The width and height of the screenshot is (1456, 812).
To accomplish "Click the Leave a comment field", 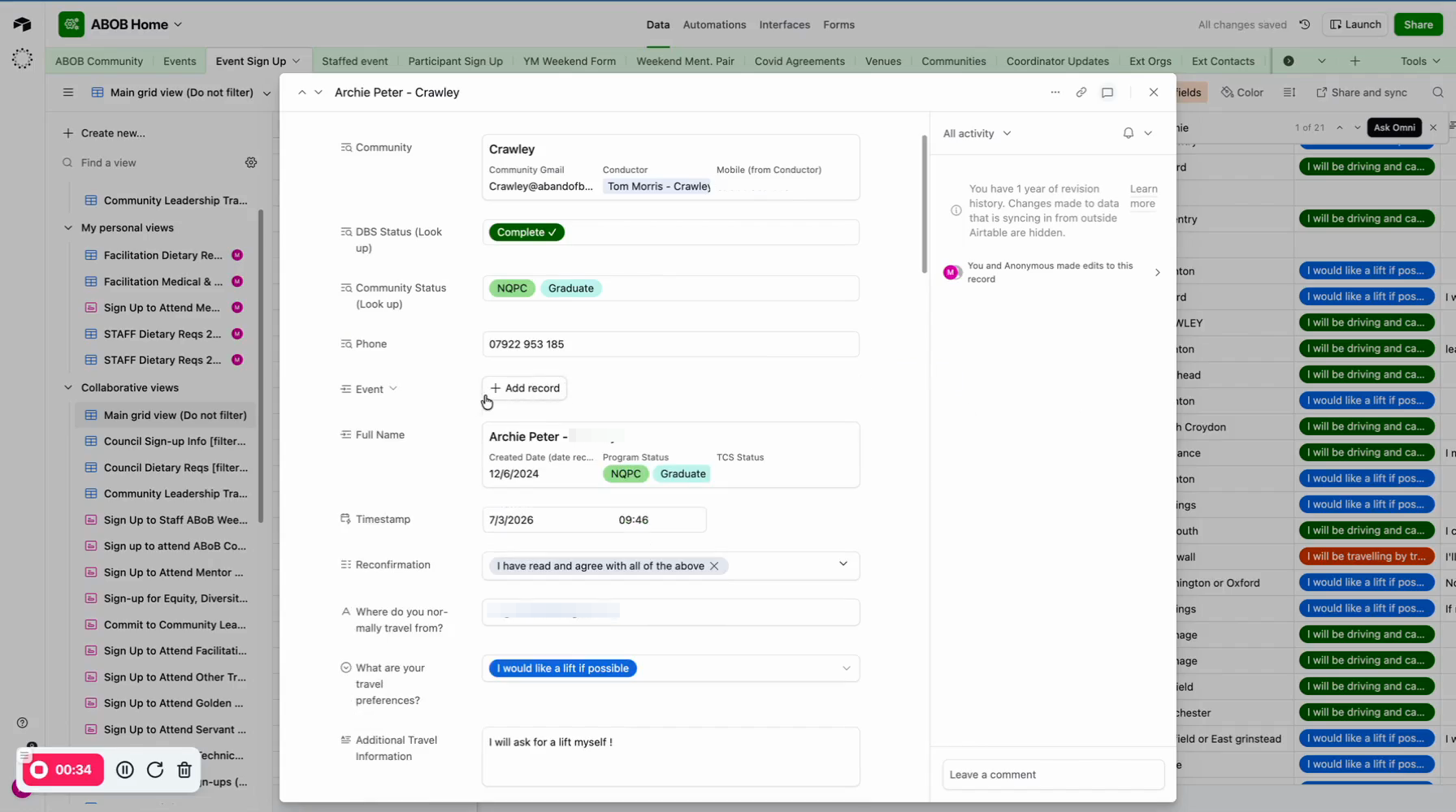I will [1052, 775].
